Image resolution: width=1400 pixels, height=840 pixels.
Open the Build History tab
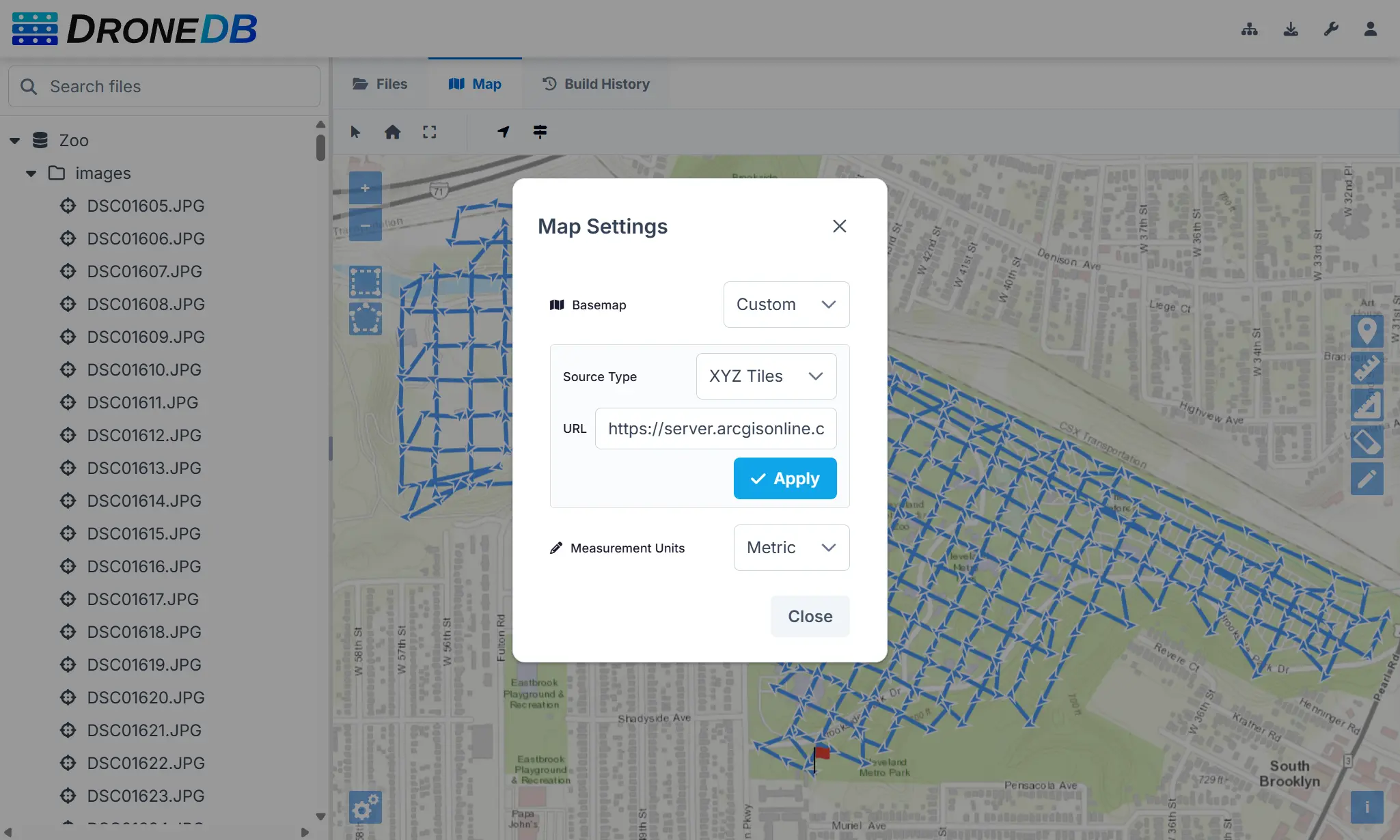596,84
